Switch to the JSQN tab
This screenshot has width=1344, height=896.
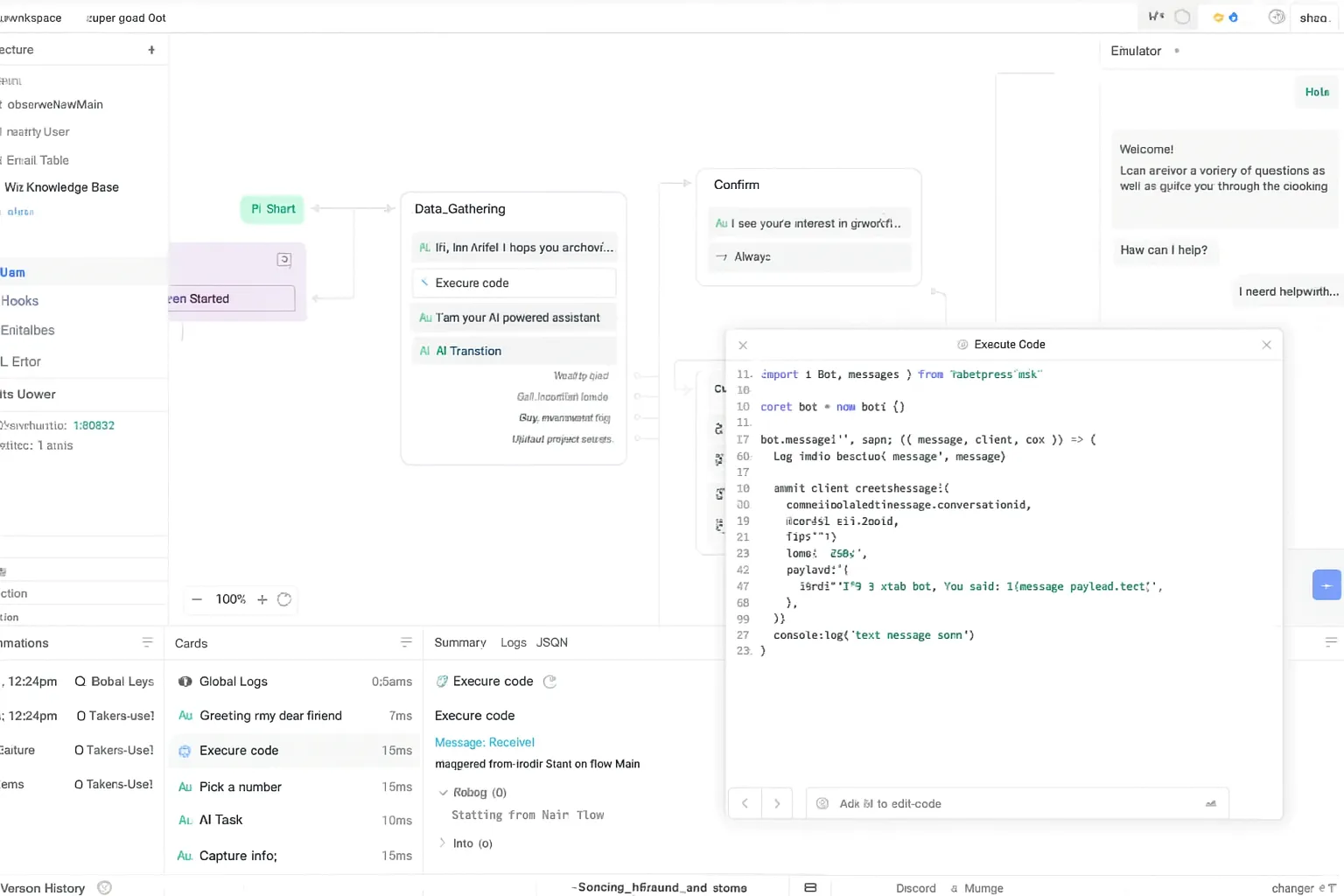[x=552, y=642]
